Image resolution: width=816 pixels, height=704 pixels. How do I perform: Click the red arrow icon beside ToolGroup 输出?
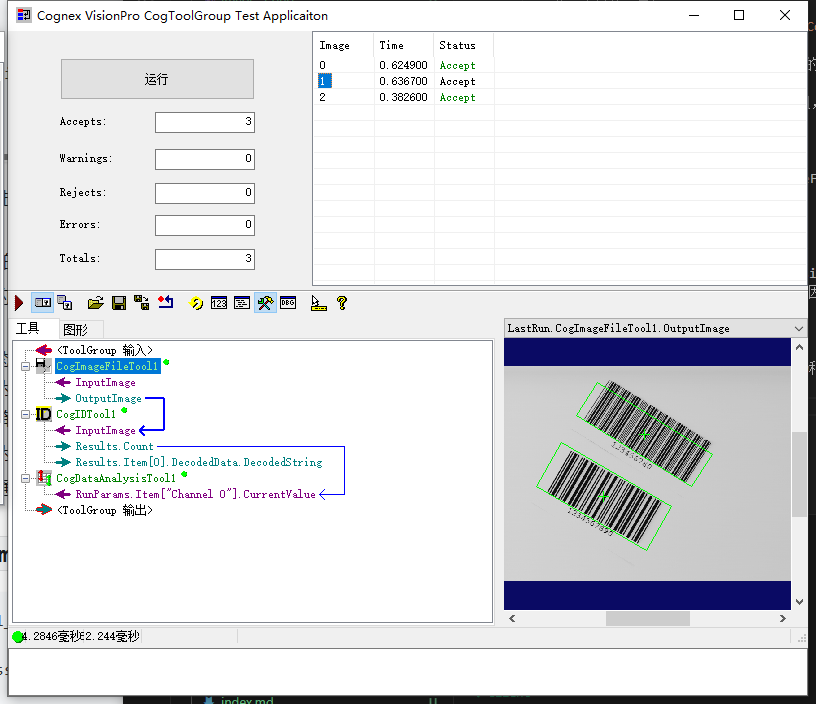point(44,510)
